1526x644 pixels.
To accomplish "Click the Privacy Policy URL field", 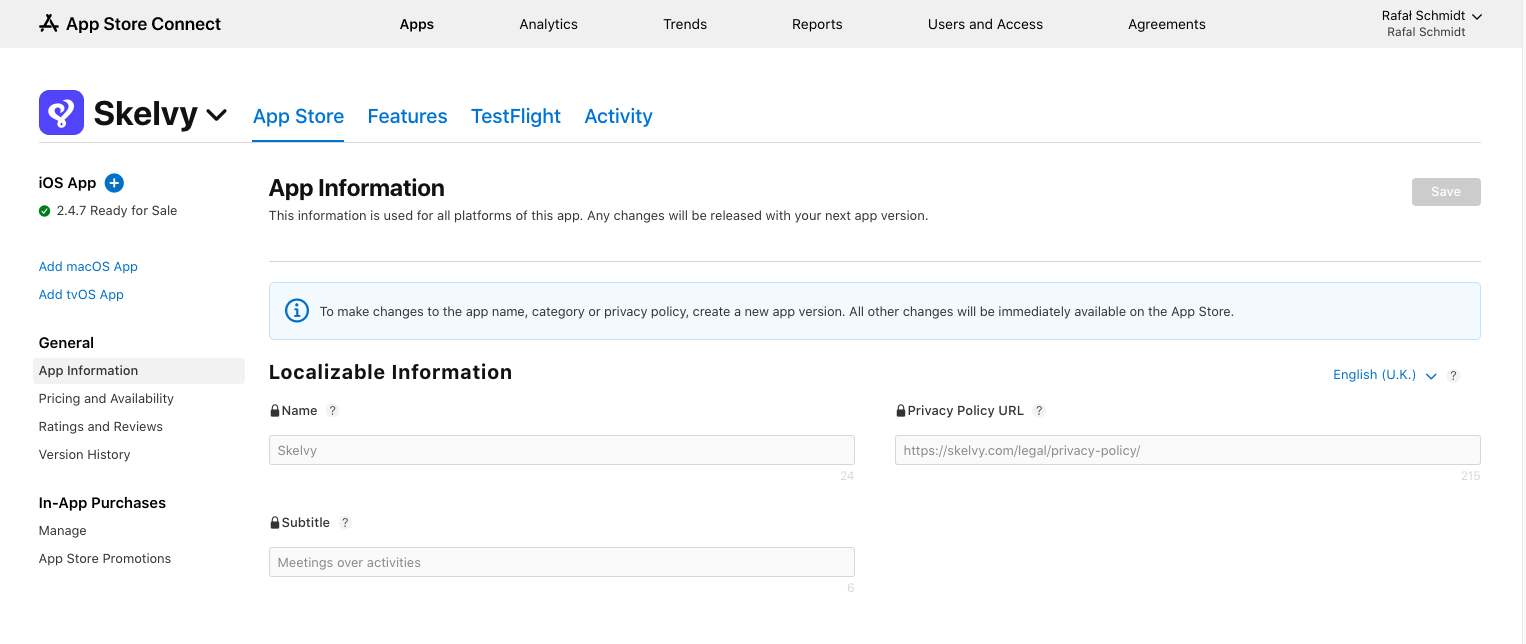I will (x=1188, y=450).
